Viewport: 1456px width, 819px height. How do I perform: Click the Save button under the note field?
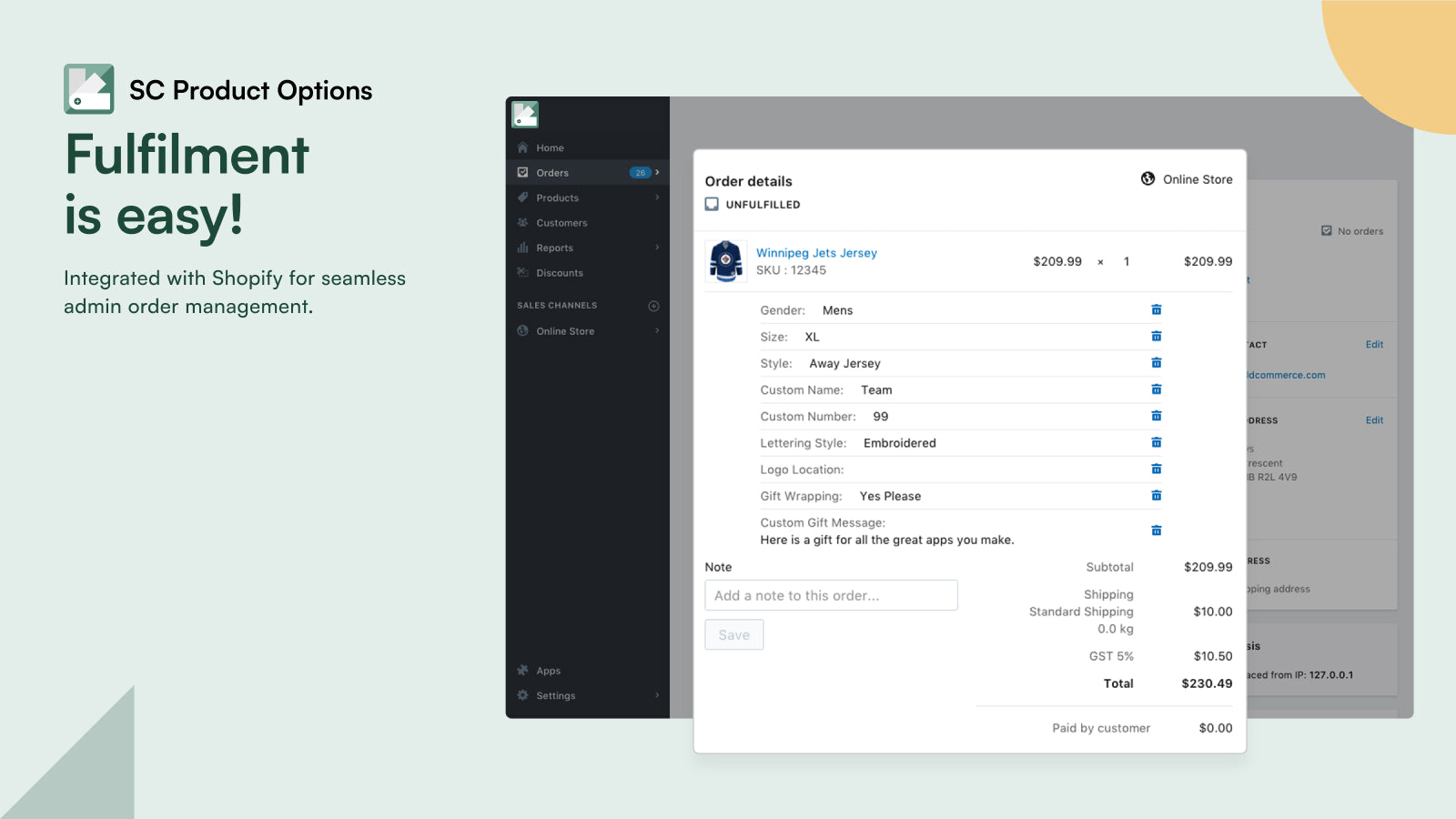tap(733, 634)
